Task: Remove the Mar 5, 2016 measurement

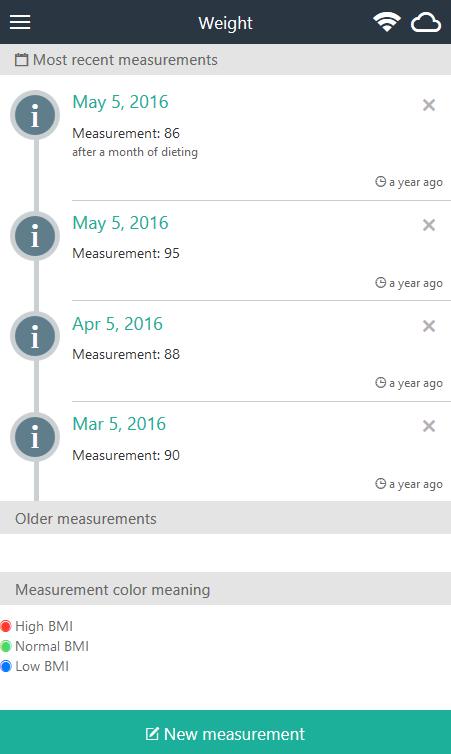Action: coord(429,426)
